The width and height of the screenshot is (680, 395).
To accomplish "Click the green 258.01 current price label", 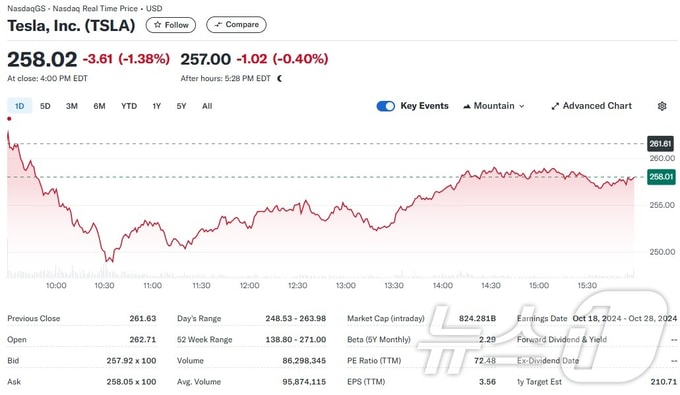I will pos(661,177).
